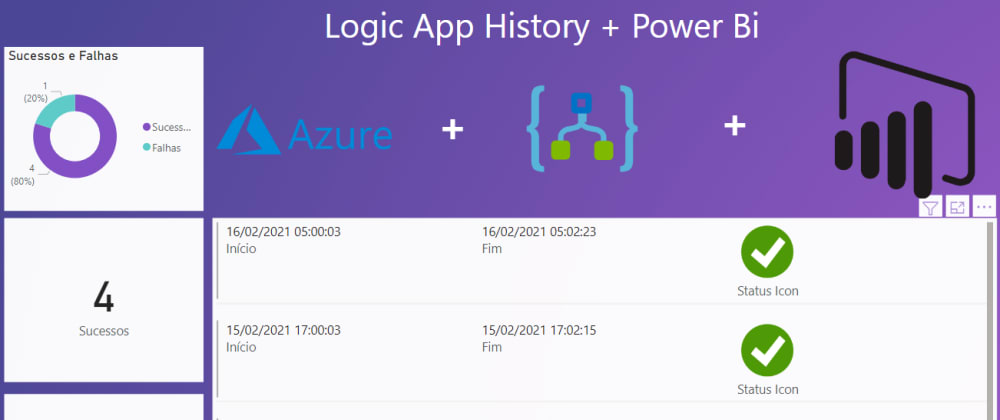Open focus mode icon above the table
The width and height of the screenshot is (1000, 420).
(x=957, y=208)
